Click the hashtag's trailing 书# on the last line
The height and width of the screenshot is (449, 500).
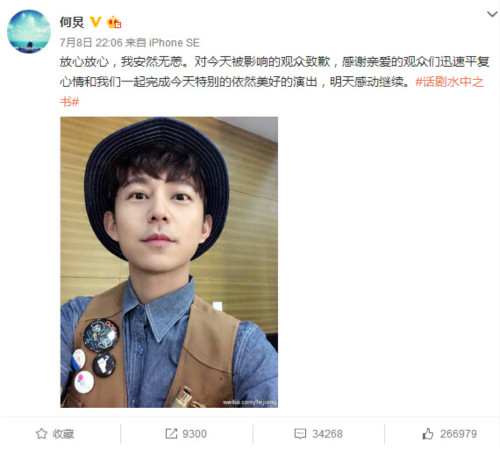(69, 102)
